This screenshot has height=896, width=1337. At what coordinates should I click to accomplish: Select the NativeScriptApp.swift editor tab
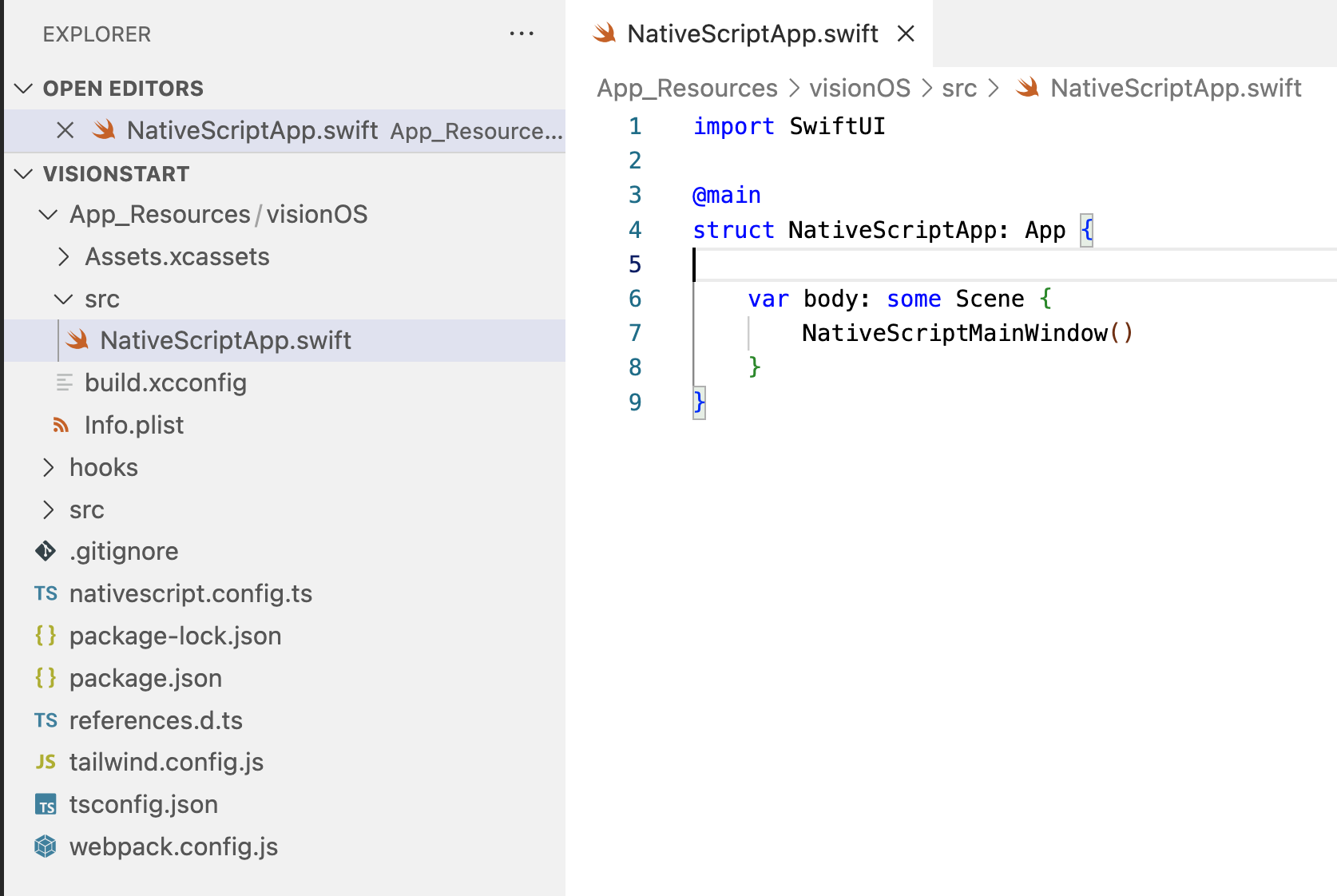click(752, 34)
